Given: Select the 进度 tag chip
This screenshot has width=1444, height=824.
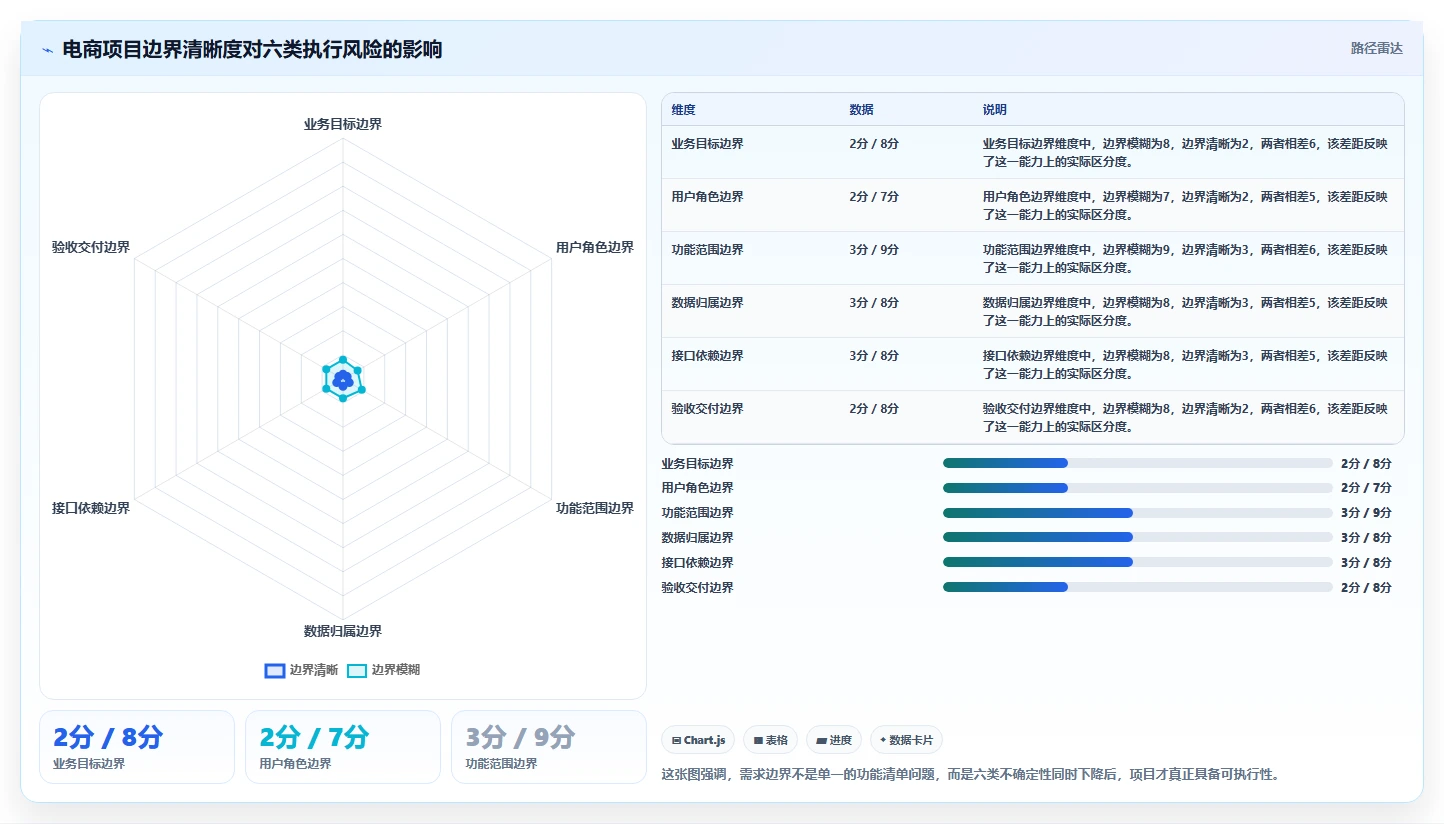Looking at the screenshot, I should coord(834,740).
